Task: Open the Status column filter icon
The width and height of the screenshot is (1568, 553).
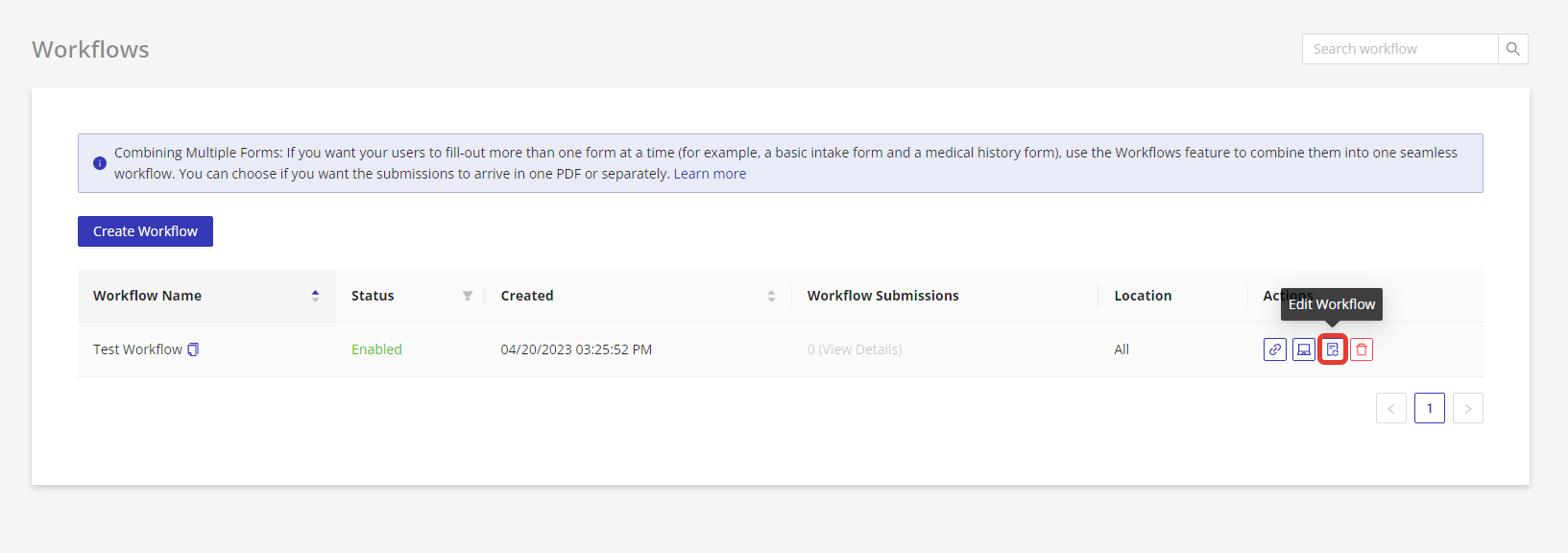Action: [x=468, y=296]
